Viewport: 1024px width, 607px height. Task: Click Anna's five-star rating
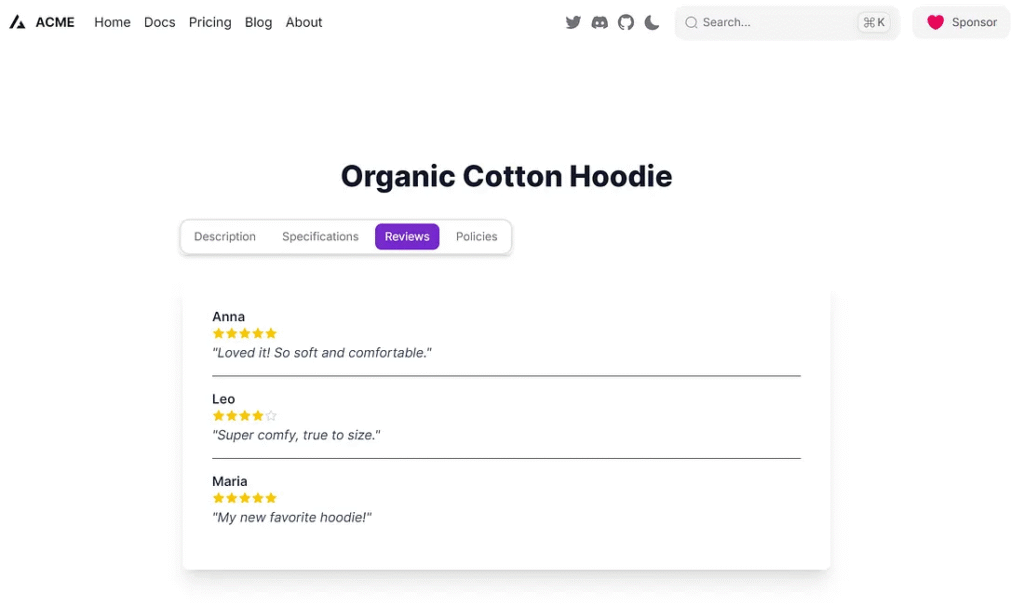click(x=244, y=334)
